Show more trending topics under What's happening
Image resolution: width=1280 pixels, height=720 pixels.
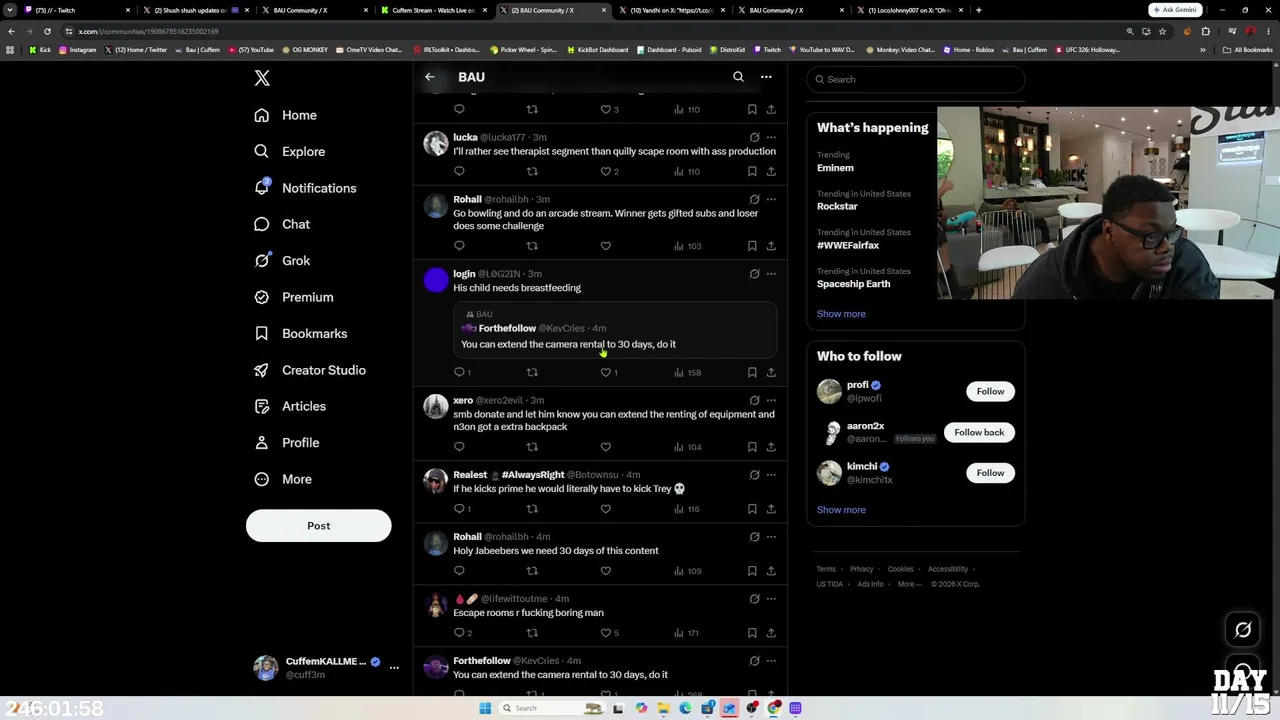click(841, 314)
